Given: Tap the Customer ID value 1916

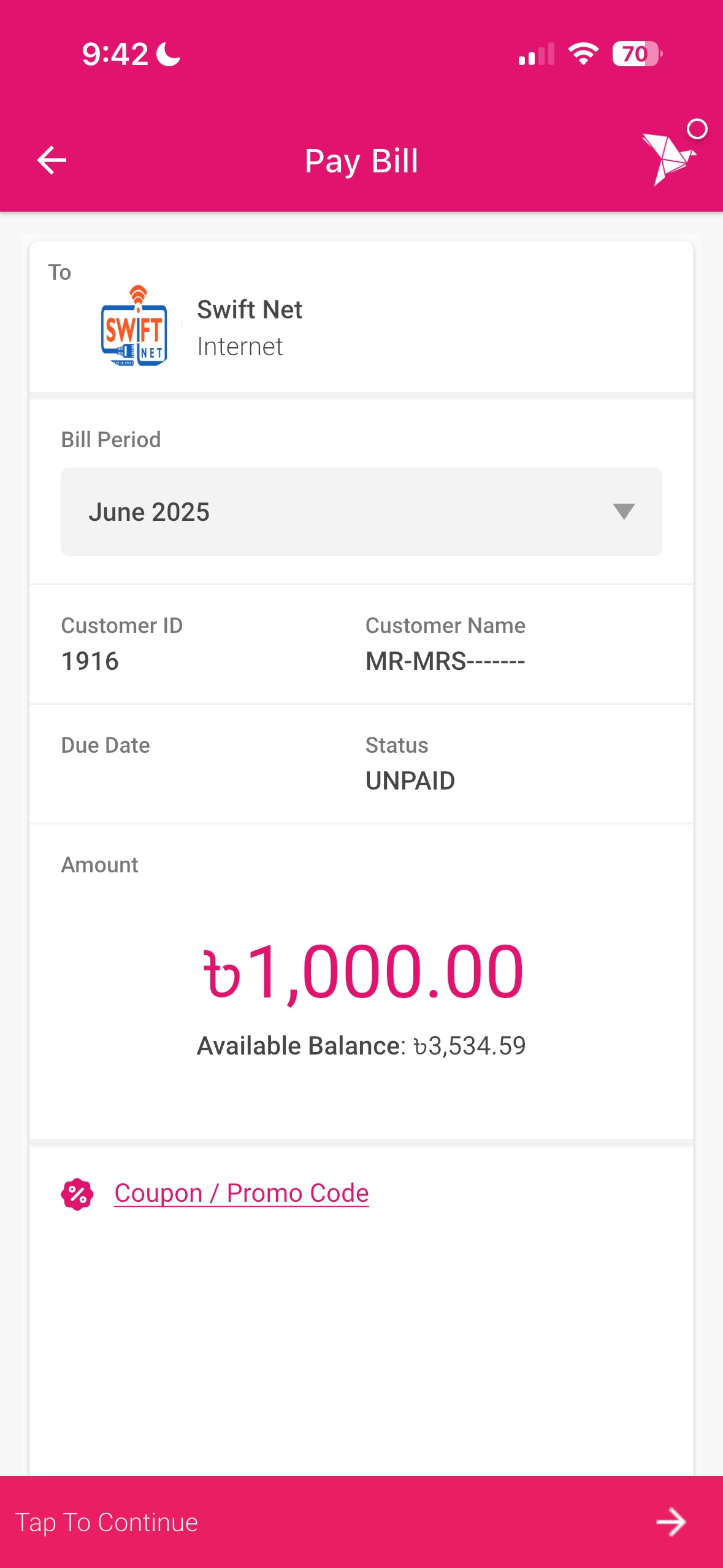Looking at the screenshot, I should [x=90, y=661].
